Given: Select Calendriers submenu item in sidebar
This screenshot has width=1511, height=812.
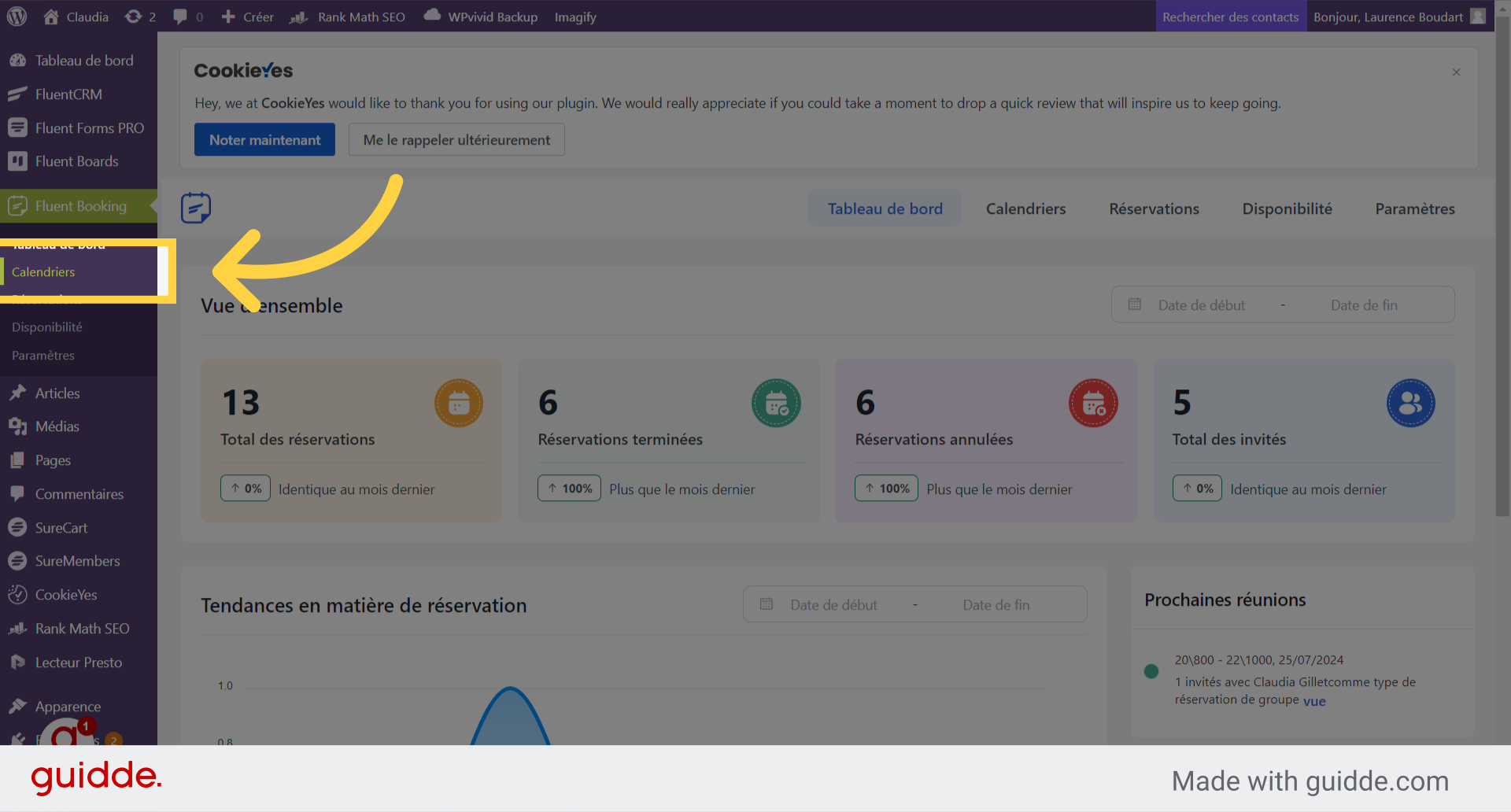Looking at the screenshot, I should pyautogui.click(x=43, y=271).
